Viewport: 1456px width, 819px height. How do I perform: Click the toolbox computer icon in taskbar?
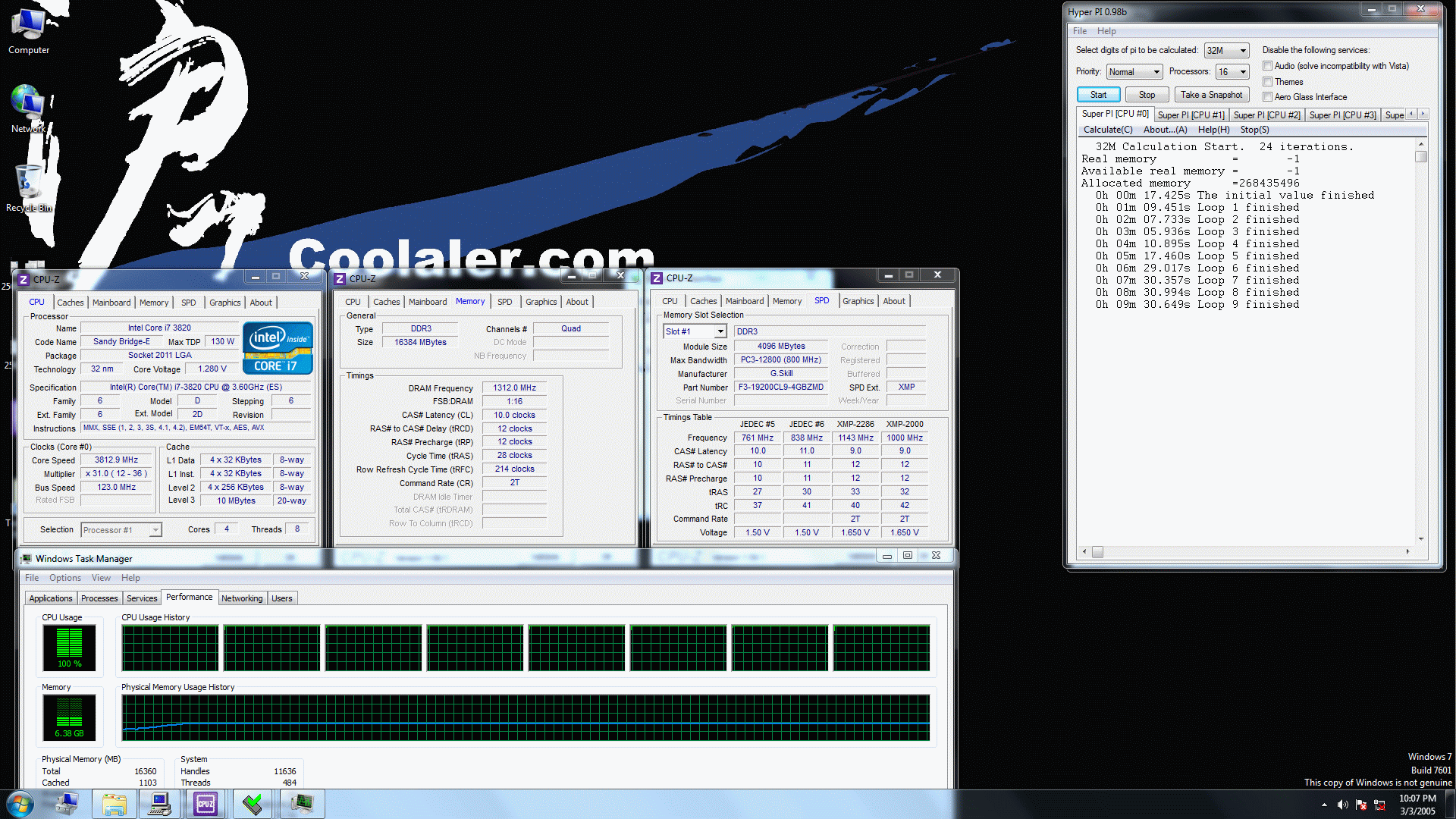pyautogui.click(x=67, y=804)
